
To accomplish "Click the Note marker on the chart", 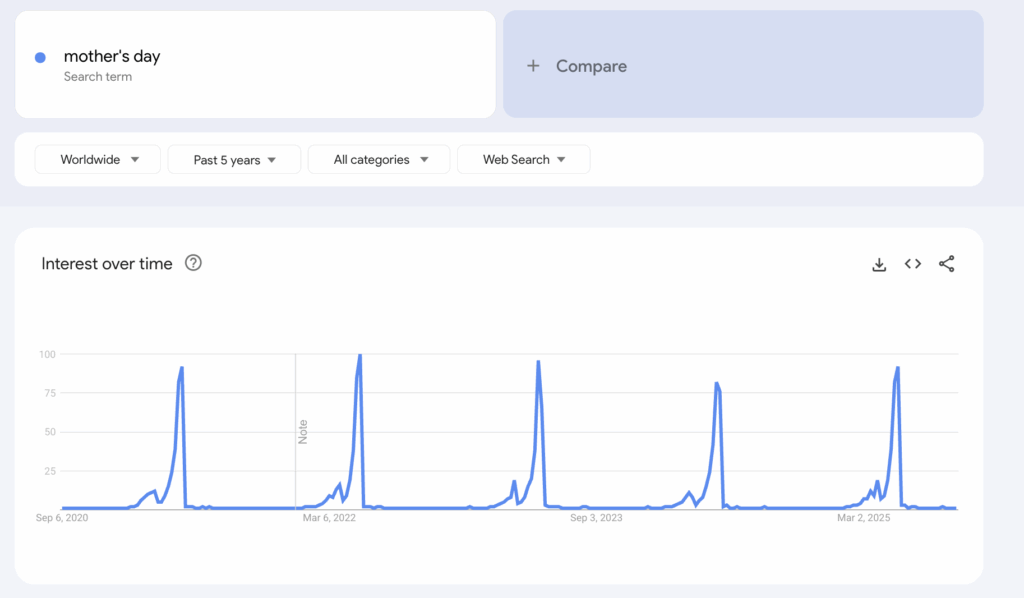I will [x=302, y=432].
